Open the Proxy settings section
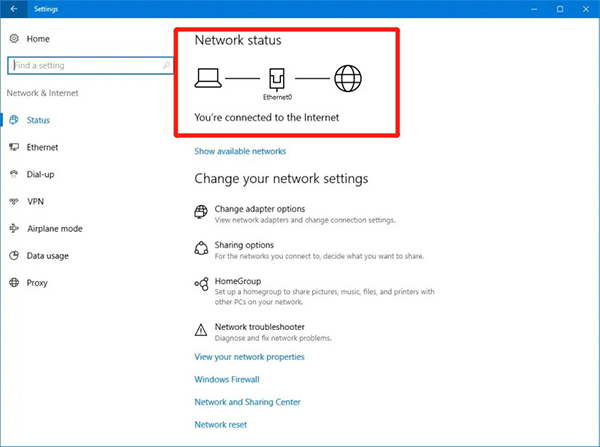Image resolution: width=600 pixels, height=447 pixels. tap(37, 283)
